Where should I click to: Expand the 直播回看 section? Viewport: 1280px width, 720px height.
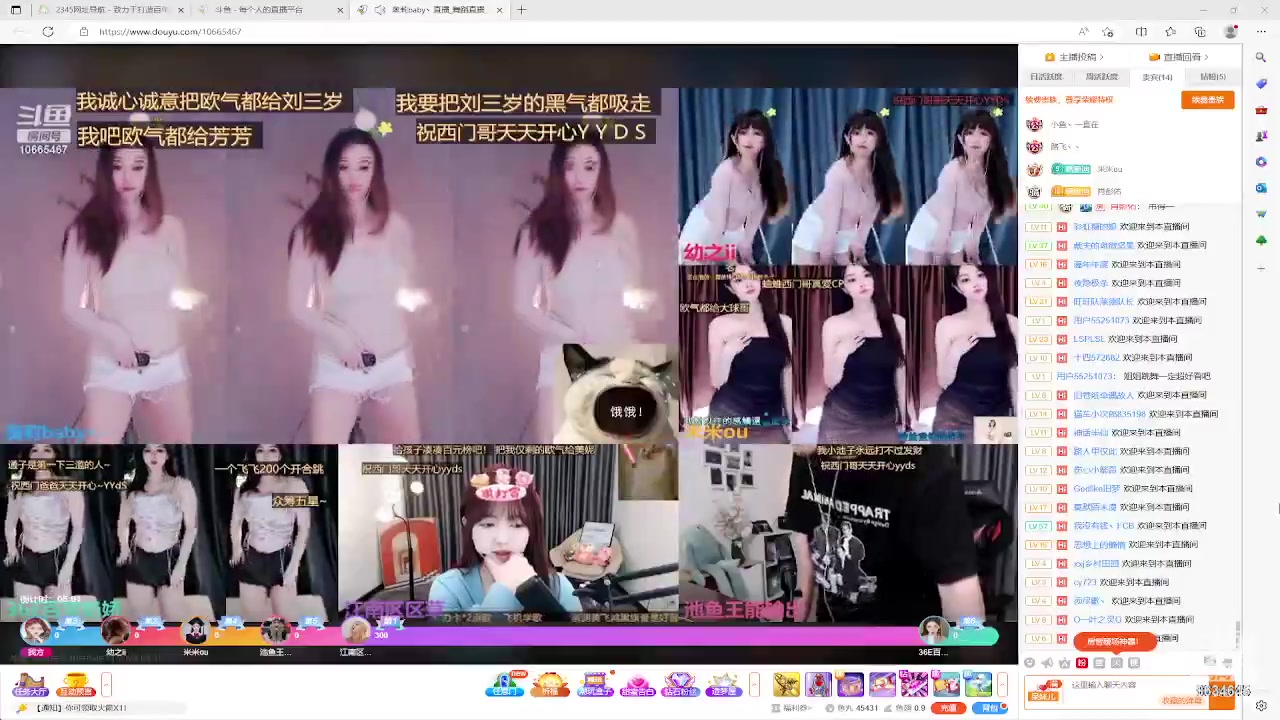click(1178, 57)
